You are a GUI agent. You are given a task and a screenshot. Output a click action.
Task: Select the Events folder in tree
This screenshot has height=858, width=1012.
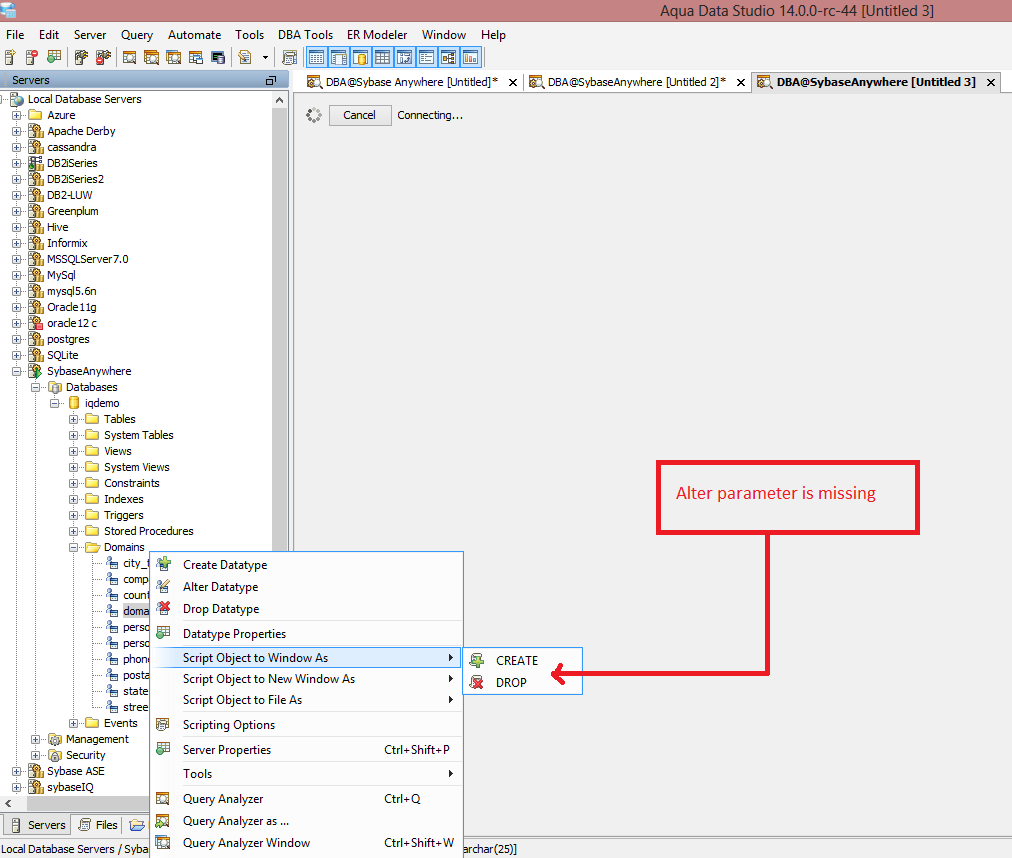pos(121,723)
